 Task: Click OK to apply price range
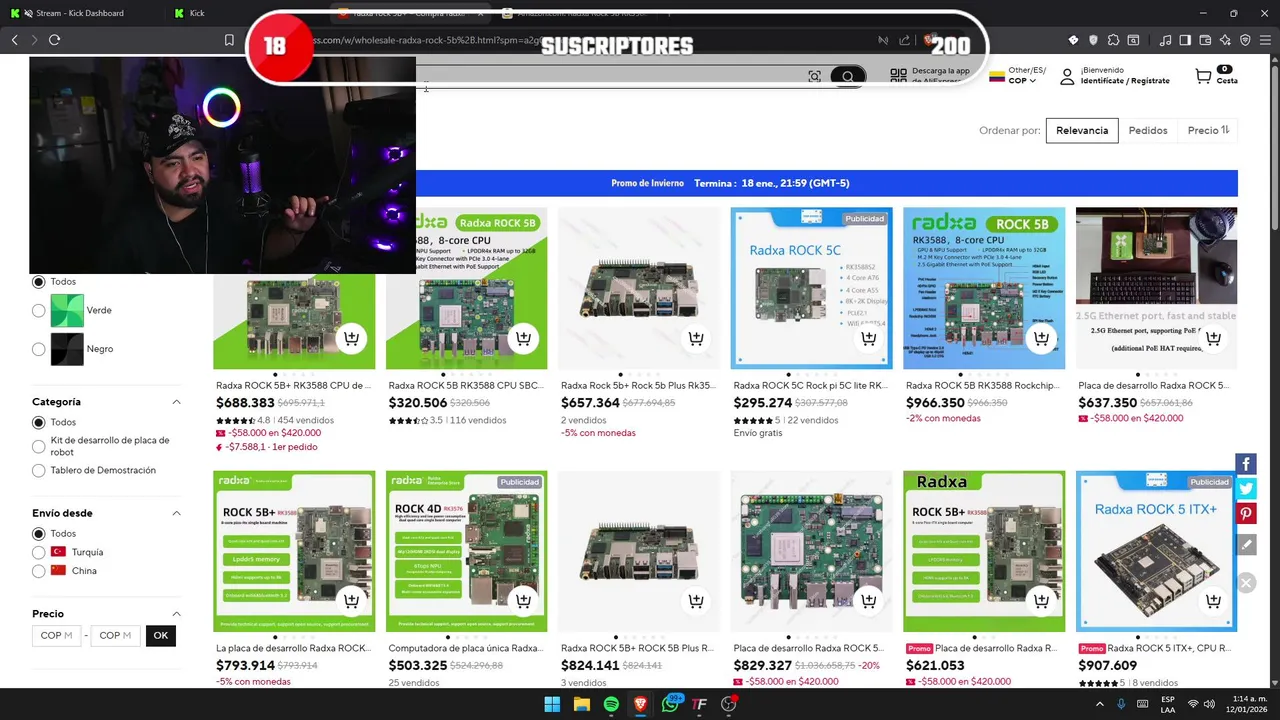point(160,636)
